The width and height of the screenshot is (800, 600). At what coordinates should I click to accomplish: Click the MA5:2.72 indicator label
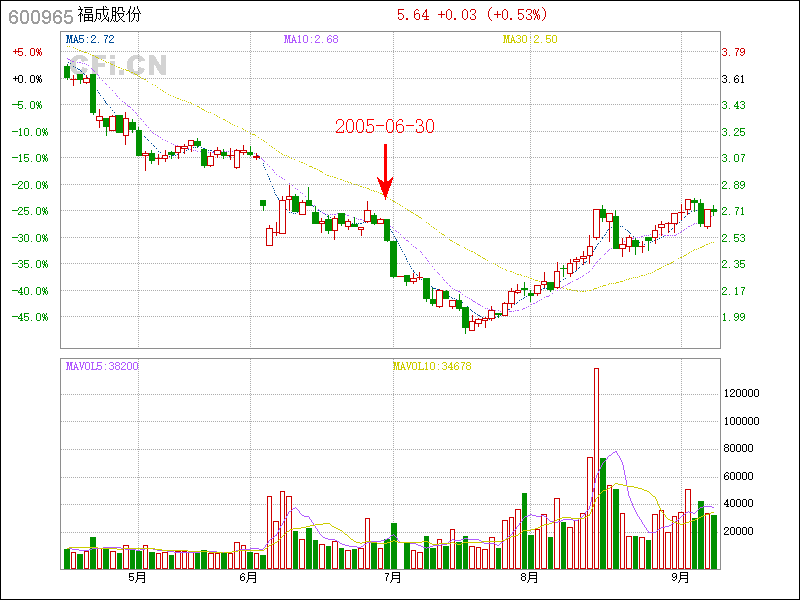click(90, 39)
